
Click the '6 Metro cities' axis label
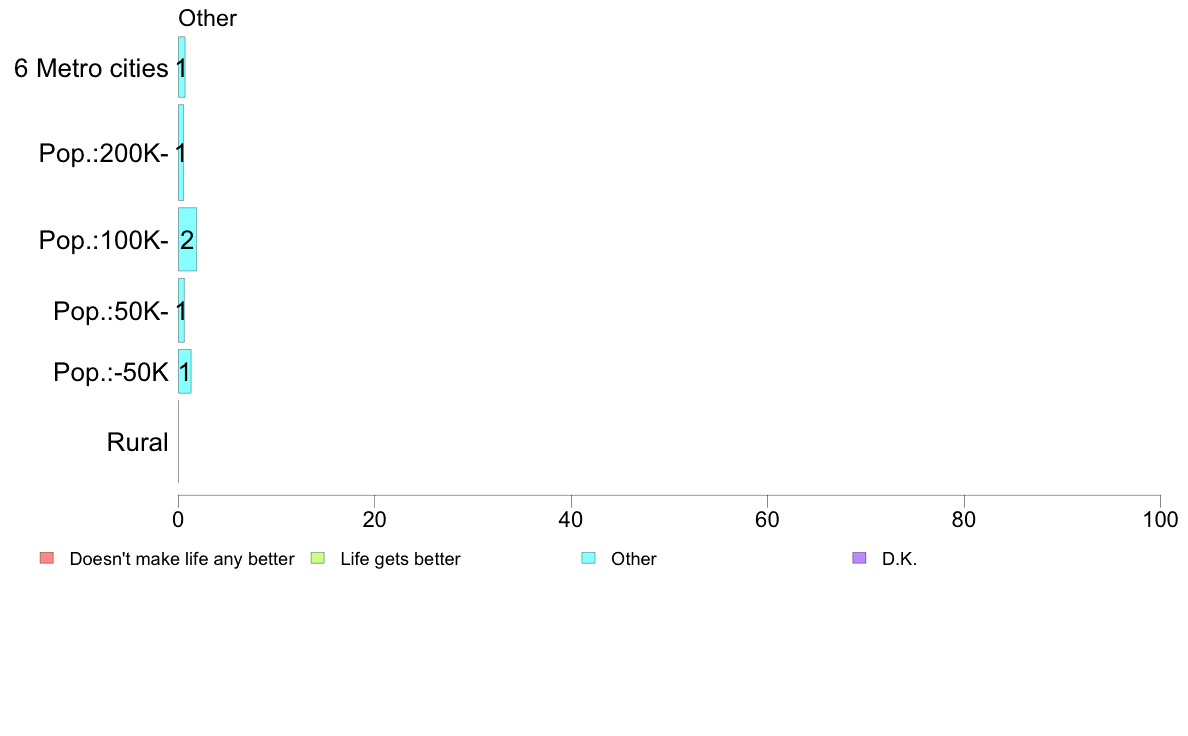[91, 68]
